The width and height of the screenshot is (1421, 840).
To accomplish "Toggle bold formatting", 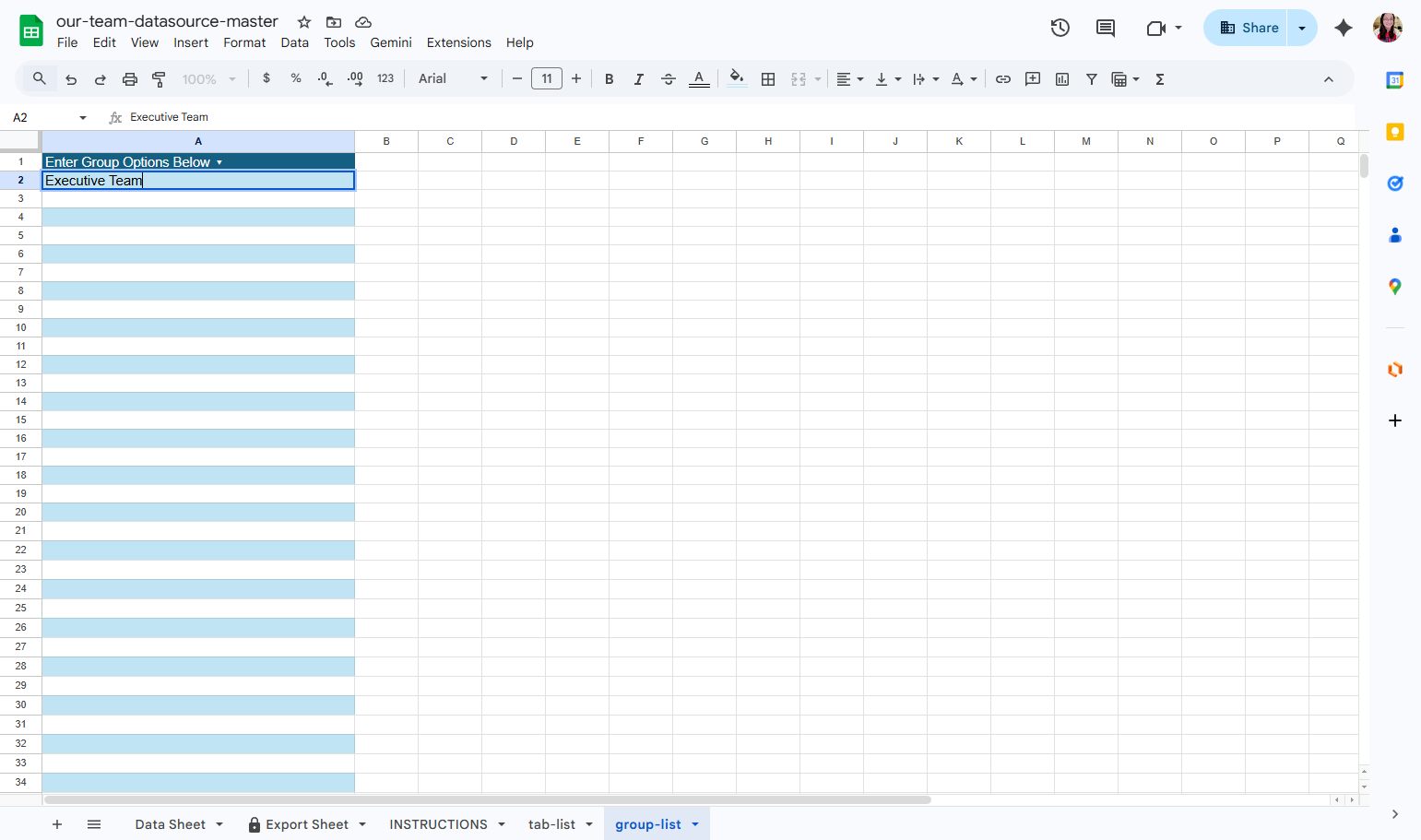I will click(x=610, y=79).
